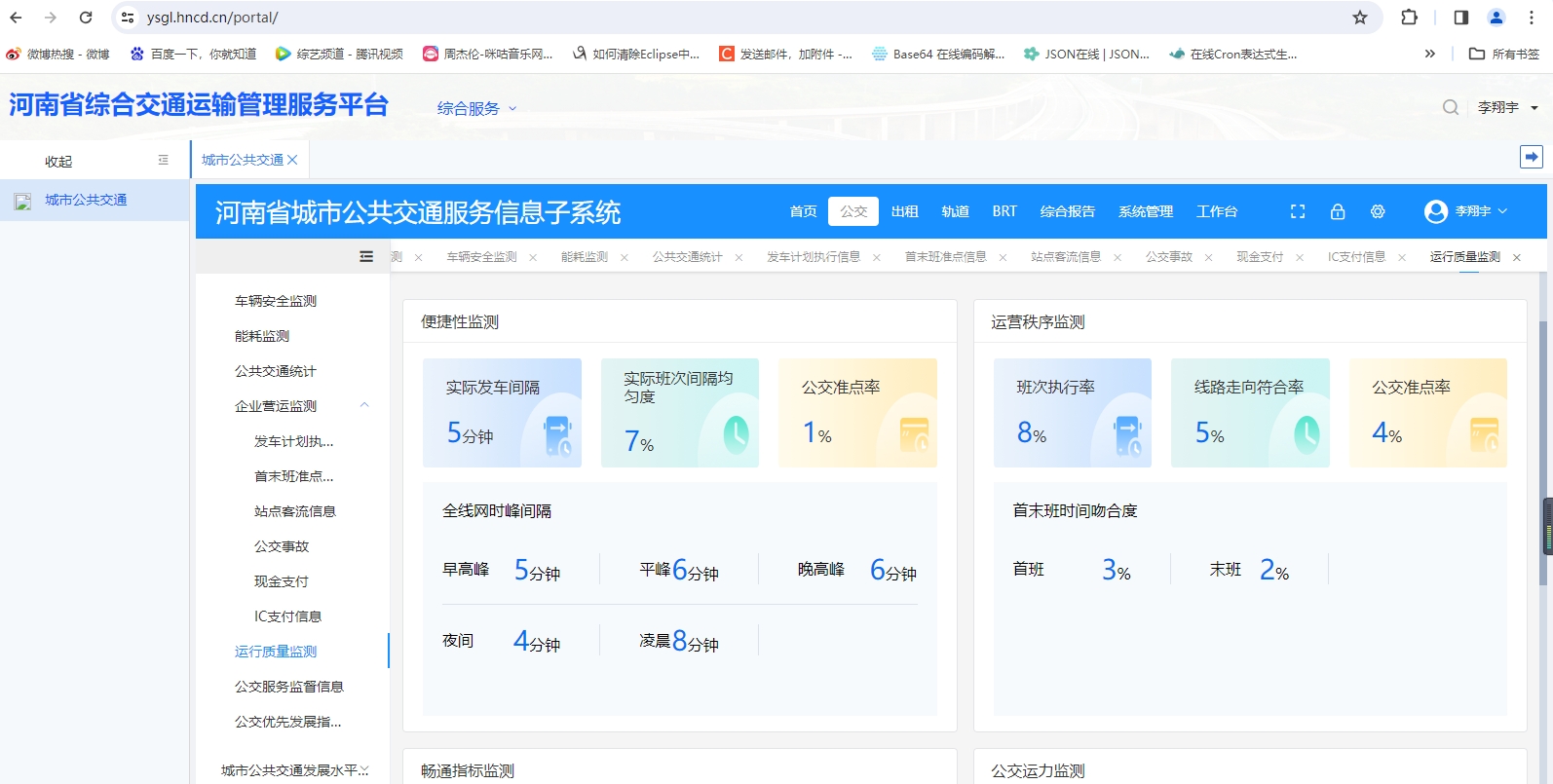Close the 运行质量监测 tab

(1517, 258)
